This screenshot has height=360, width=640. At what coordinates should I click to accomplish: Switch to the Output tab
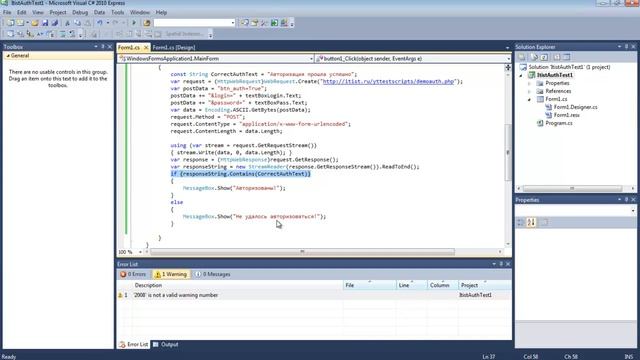pos(166,344)
